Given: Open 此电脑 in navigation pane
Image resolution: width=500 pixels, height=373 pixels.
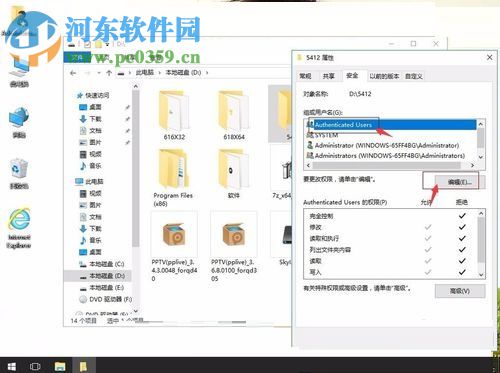Looking at the screenshot, I should point(89,182).
